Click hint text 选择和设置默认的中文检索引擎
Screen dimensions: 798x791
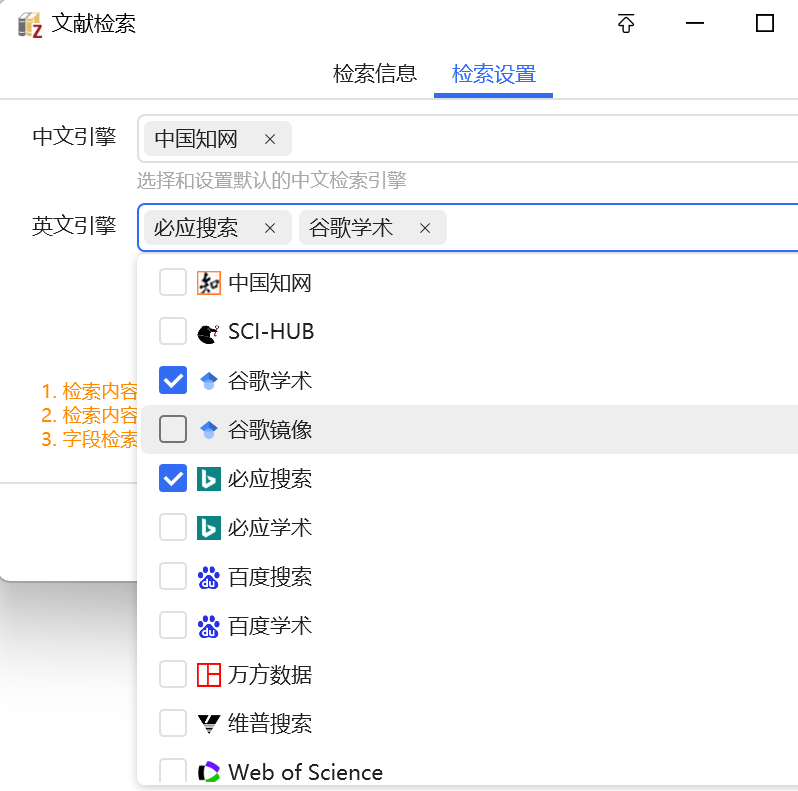[272, 180]
